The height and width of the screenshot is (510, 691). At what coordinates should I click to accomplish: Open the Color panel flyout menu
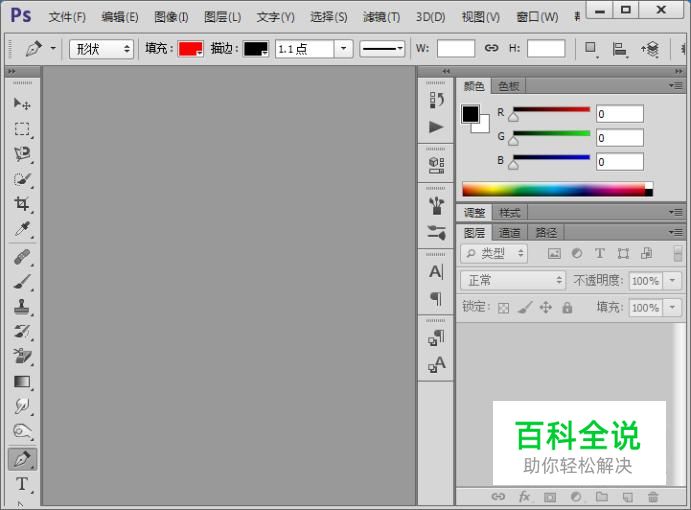pyautogui.click(x=675, y=86)
